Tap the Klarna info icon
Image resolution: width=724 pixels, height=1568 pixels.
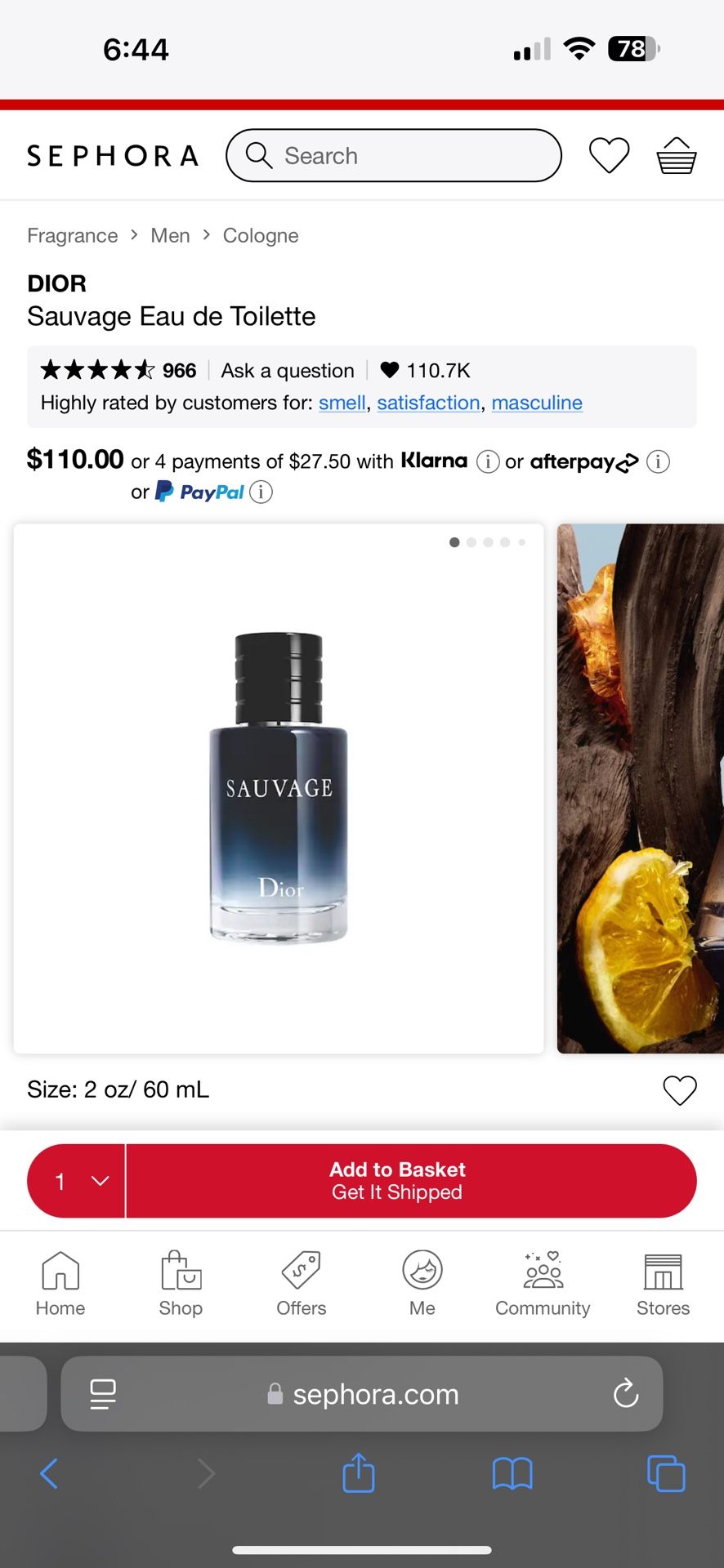click(x=488, y=461)
